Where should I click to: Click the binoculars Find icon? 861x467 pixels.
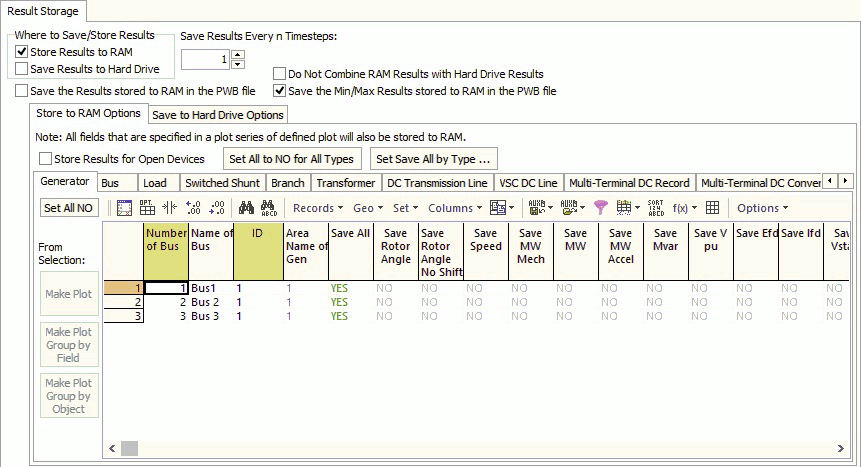click(246, 208)
